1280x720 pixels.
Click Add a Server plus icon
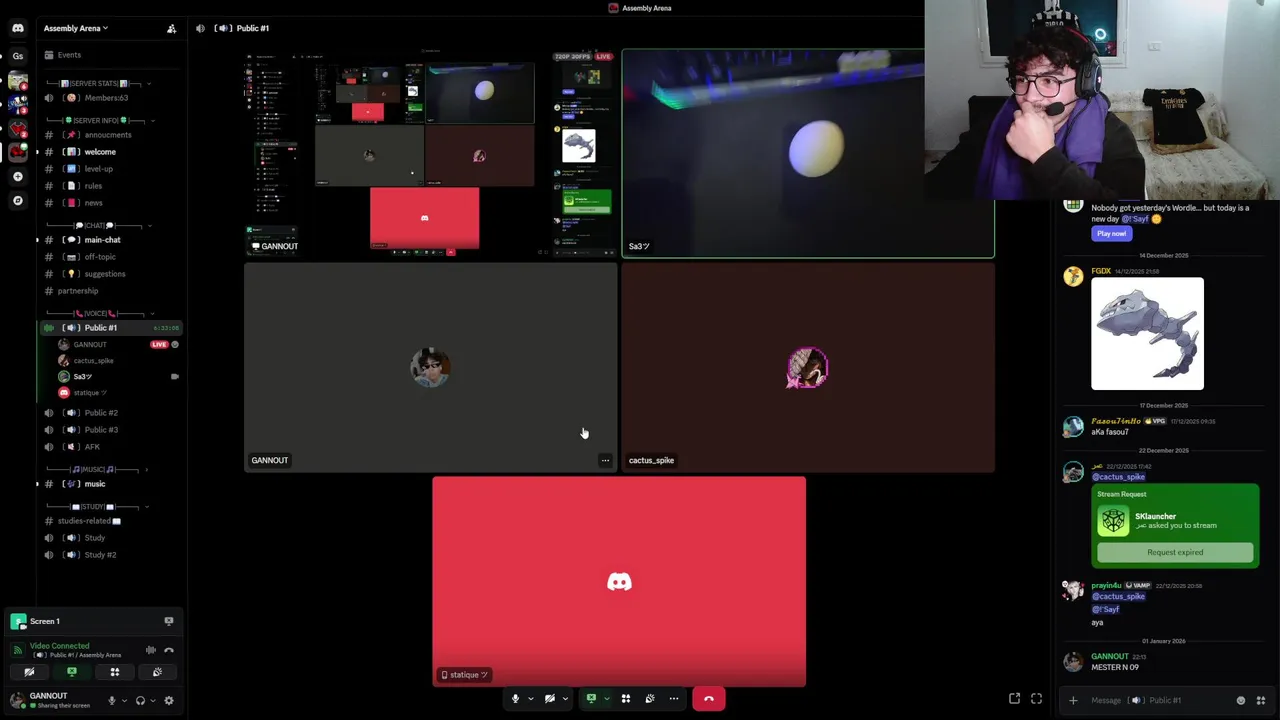pyautogui.click(x=17, y=177)
